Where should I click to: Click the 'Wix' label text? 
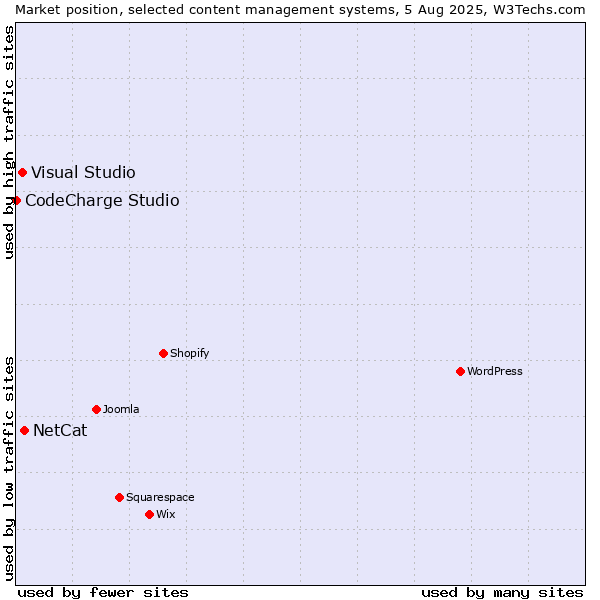(166, 514)
